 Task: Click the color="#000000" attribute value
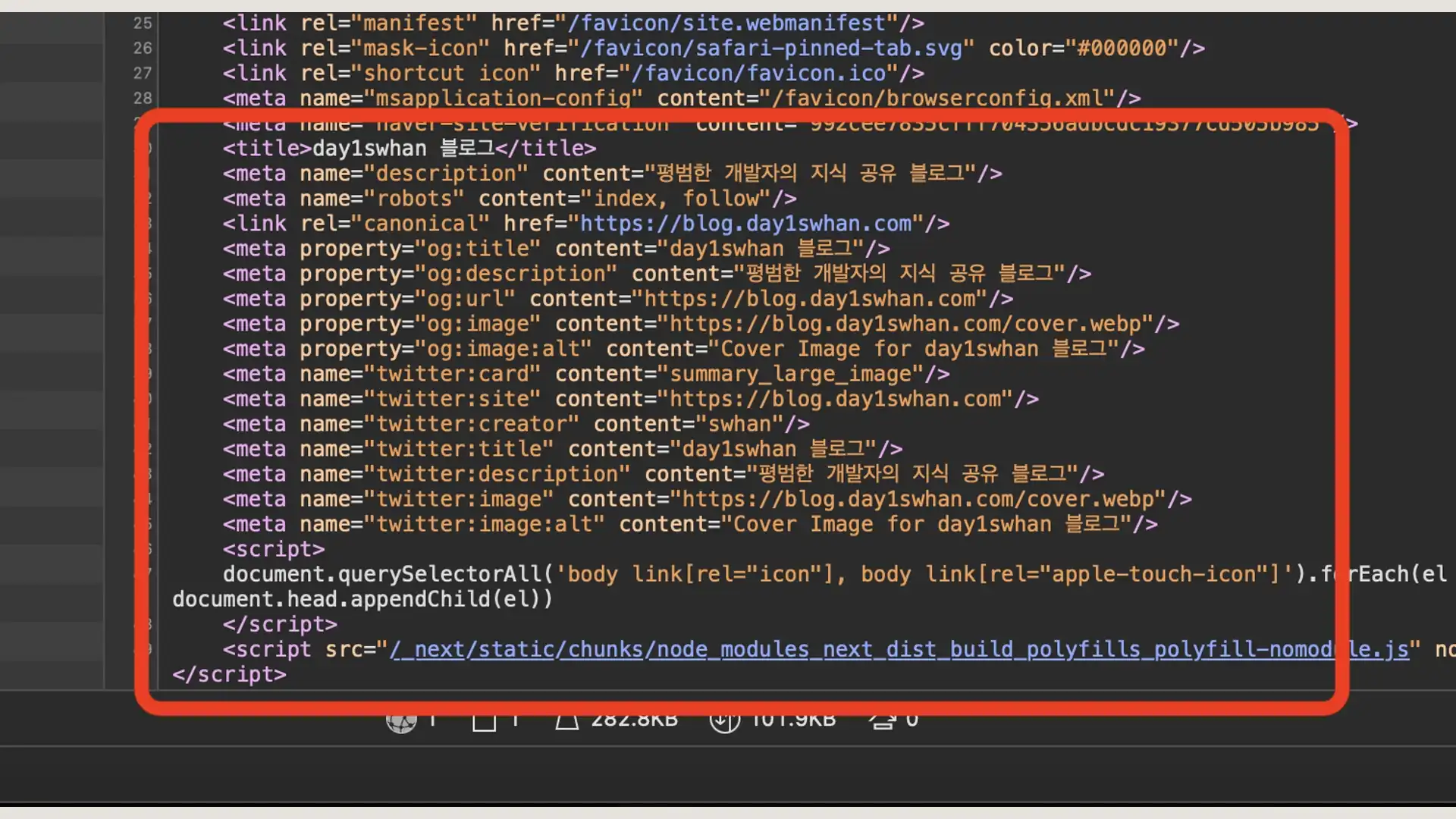pos(1084,48)
